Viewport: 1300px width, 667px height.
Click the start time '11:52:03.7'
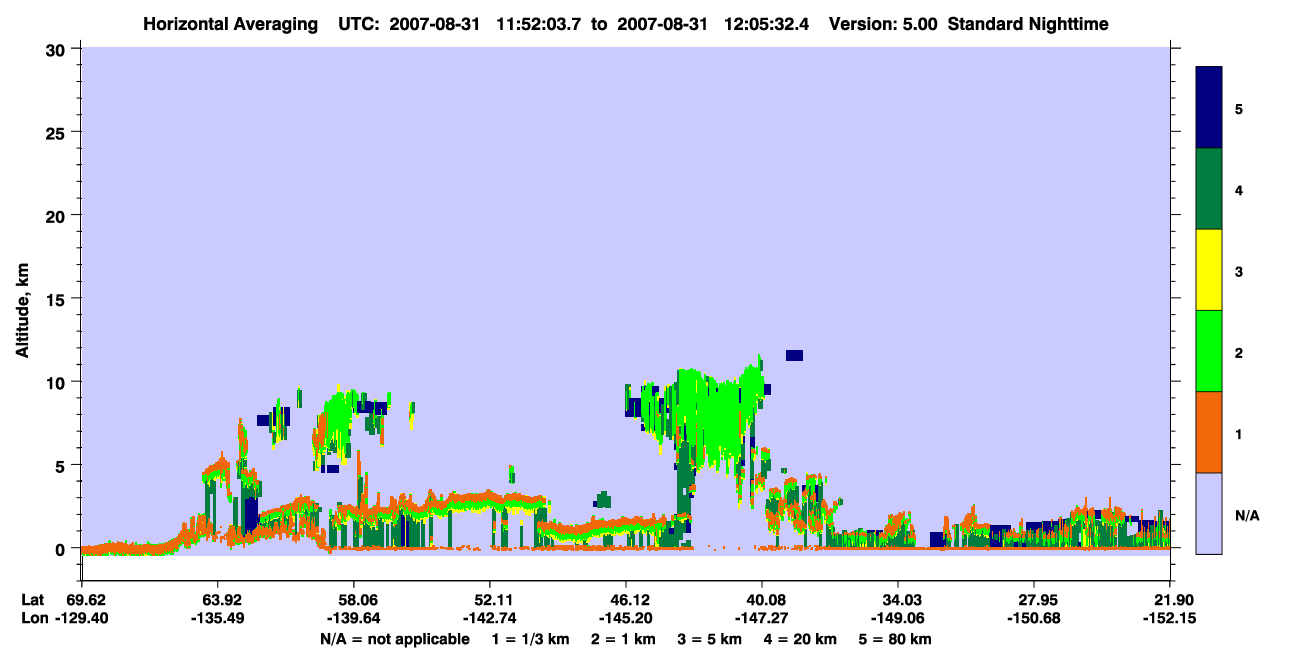click(x=539, y=24)
